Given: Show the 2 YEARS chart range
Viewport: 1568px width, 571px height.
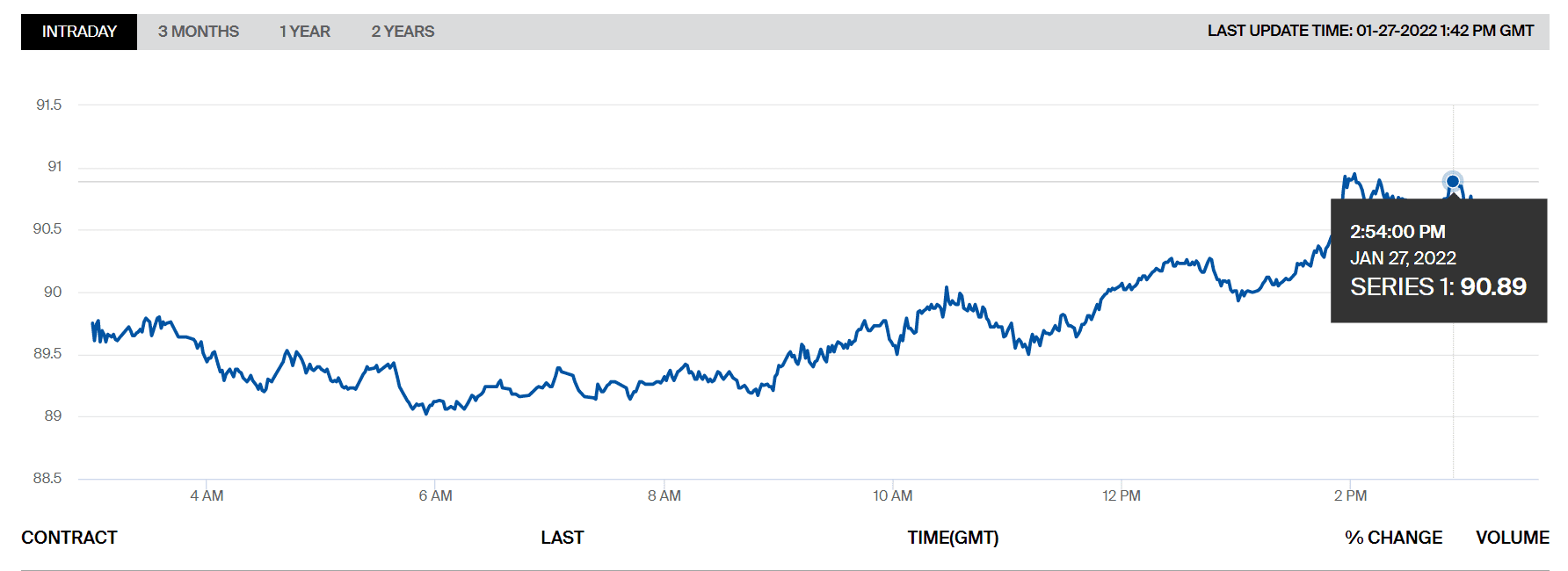Looking at the screenshot, I should coord(403,32).
